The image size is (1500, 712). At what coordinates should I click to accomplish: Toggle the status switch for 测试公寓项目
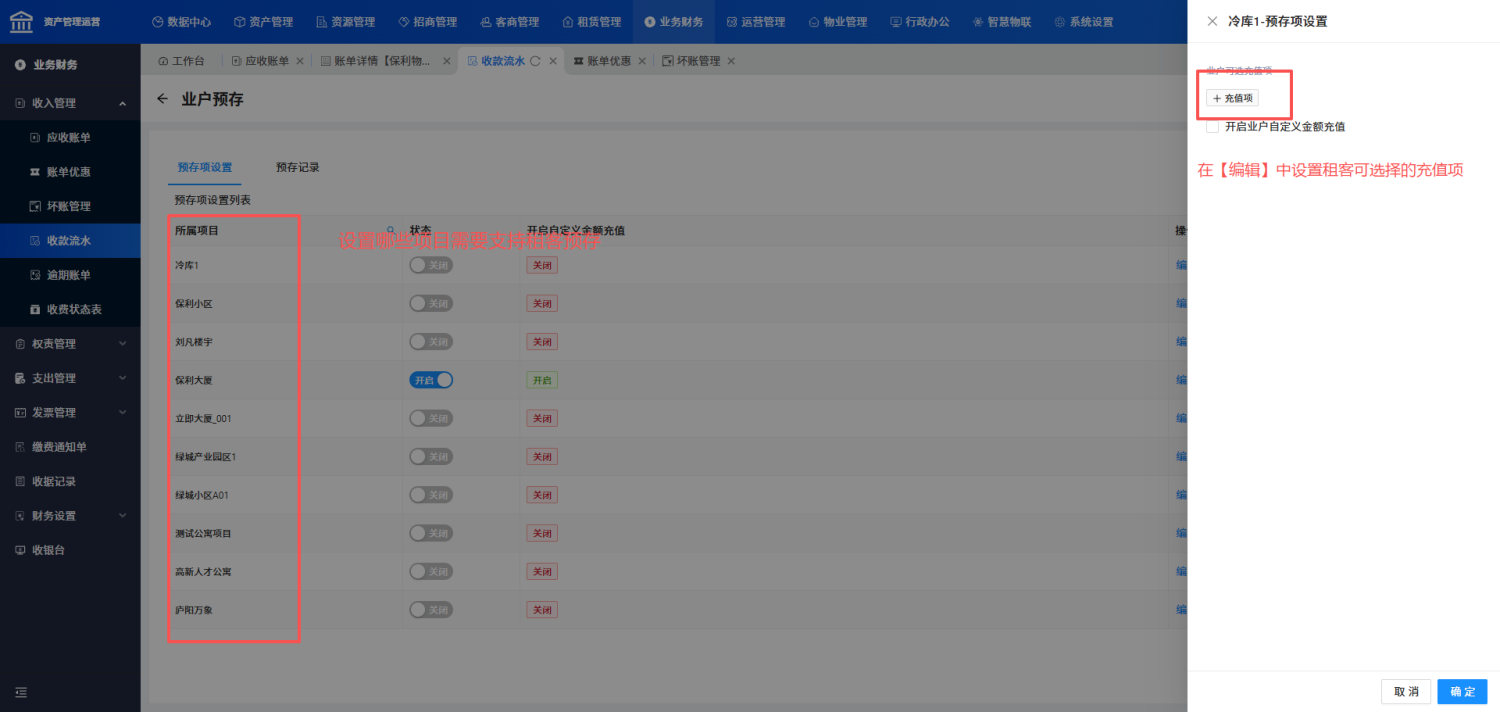click(431, 533)
